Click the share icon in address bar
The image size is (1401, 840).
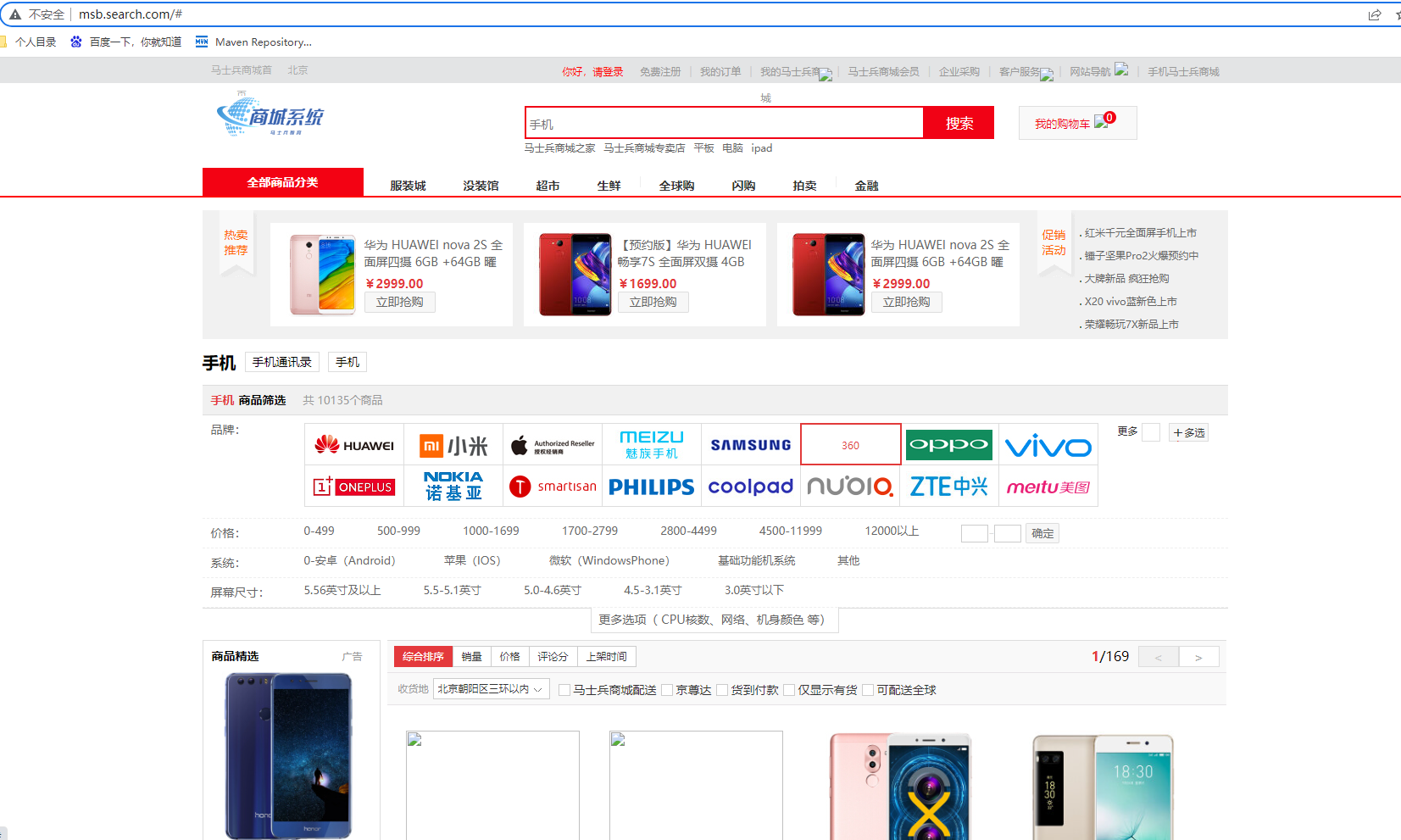coord(1374,14)
